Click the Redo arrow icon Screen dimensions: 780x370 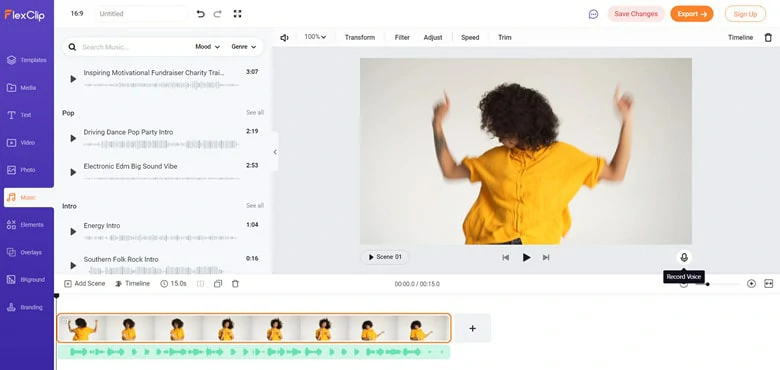(217, 14)
